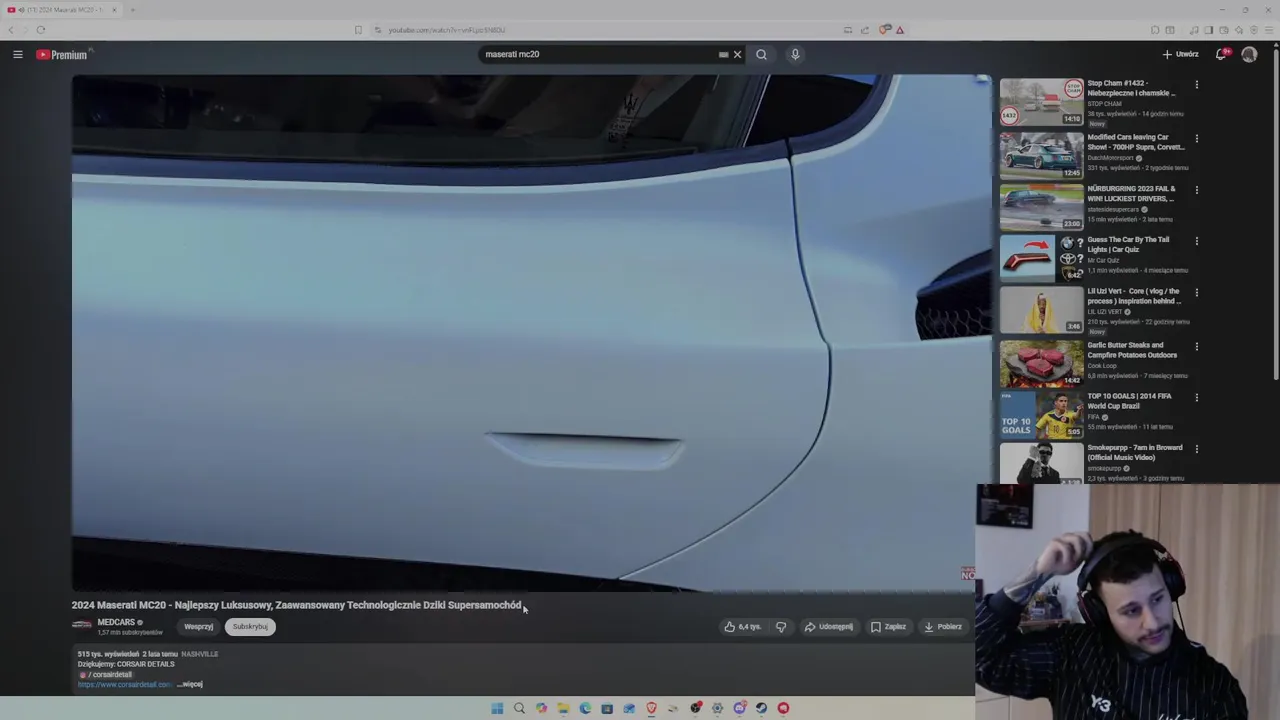Open the on-screen keyboard icon in search box
This screenshot has width=1280, height=720.
pos(723,55)
